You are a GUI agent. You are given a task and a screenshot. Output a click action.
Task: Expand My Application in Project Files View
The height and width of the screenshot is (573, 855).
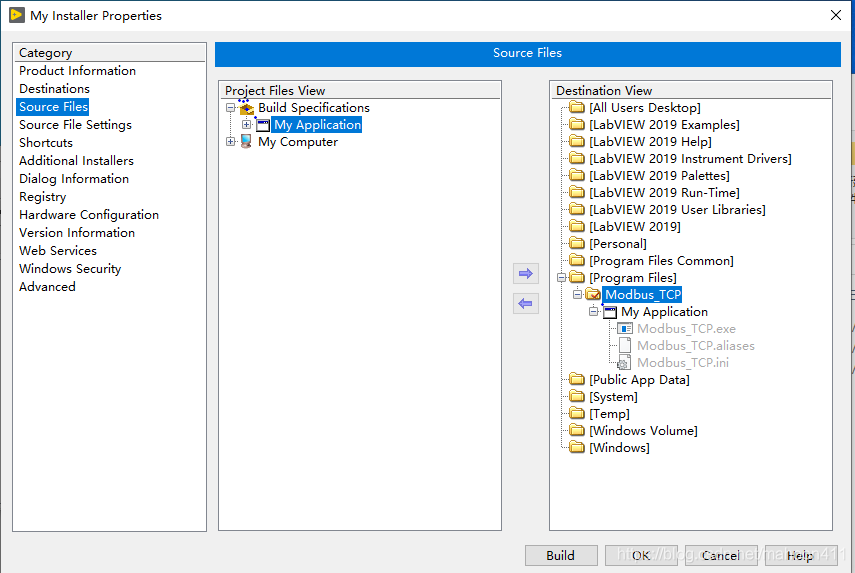pos(247,125)
